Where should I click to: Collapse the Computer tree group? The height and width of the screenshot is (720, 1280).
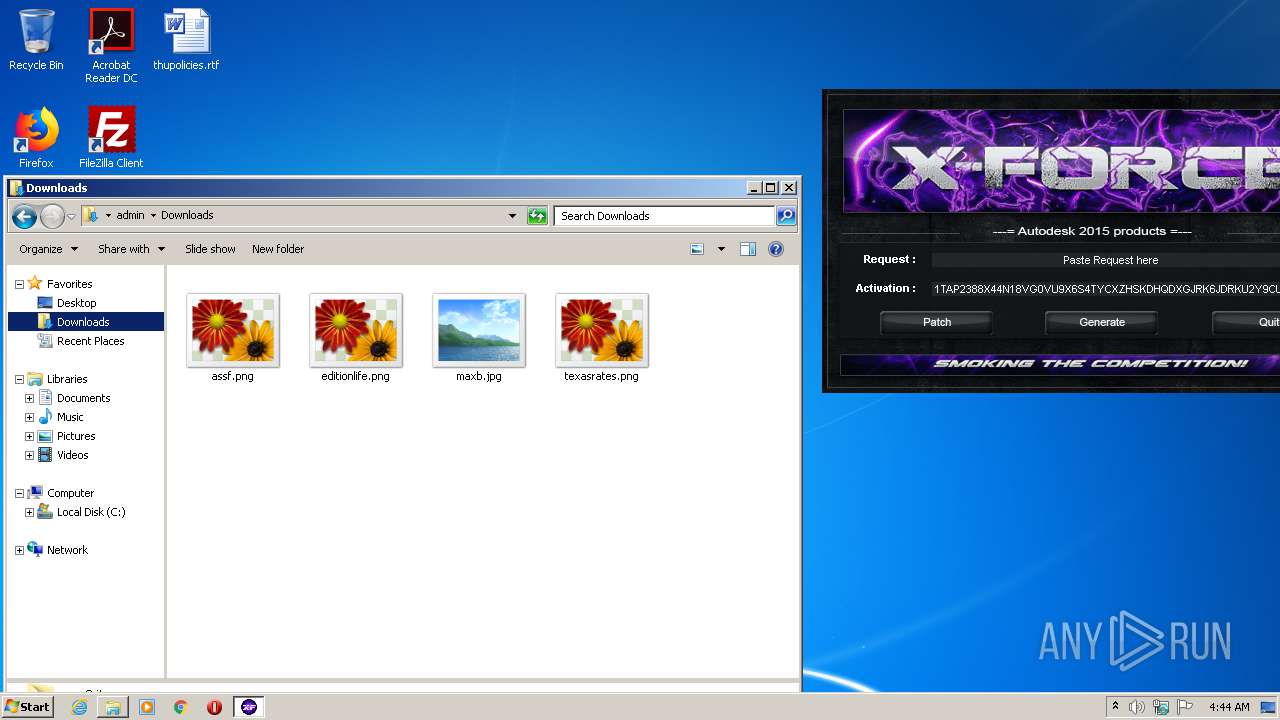19,494
